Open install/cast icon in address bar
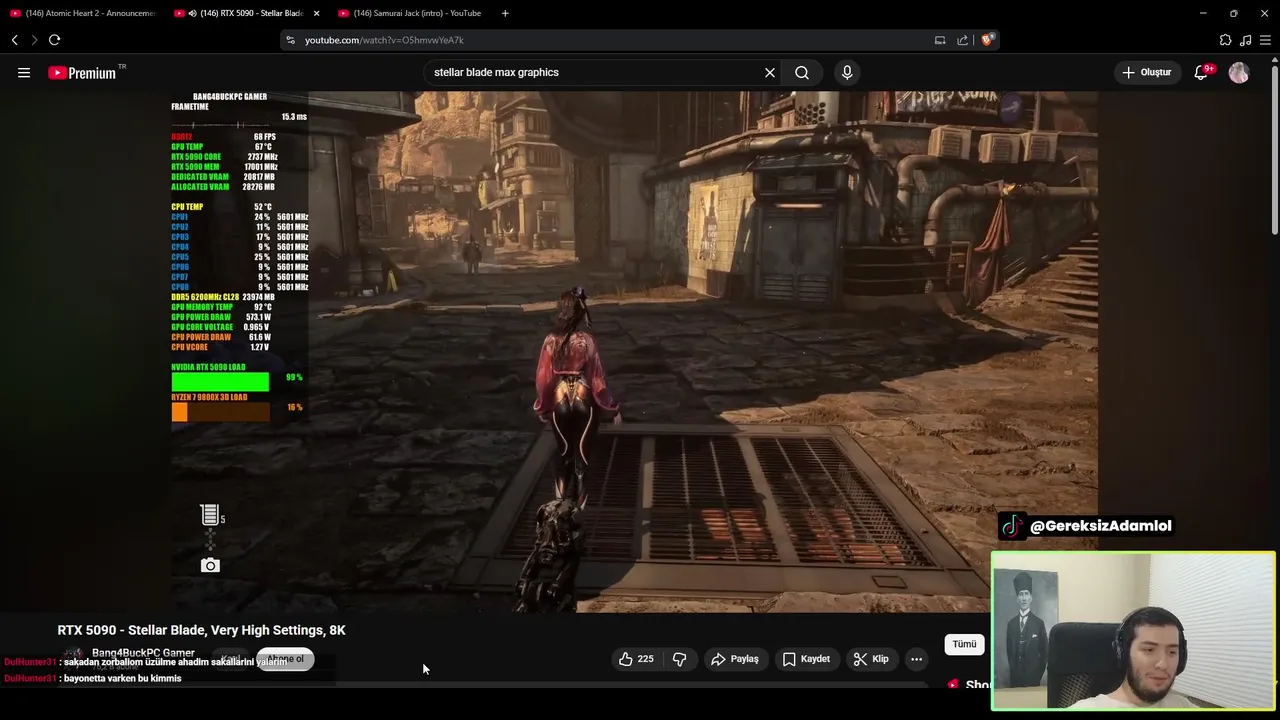 coord(940,40)
